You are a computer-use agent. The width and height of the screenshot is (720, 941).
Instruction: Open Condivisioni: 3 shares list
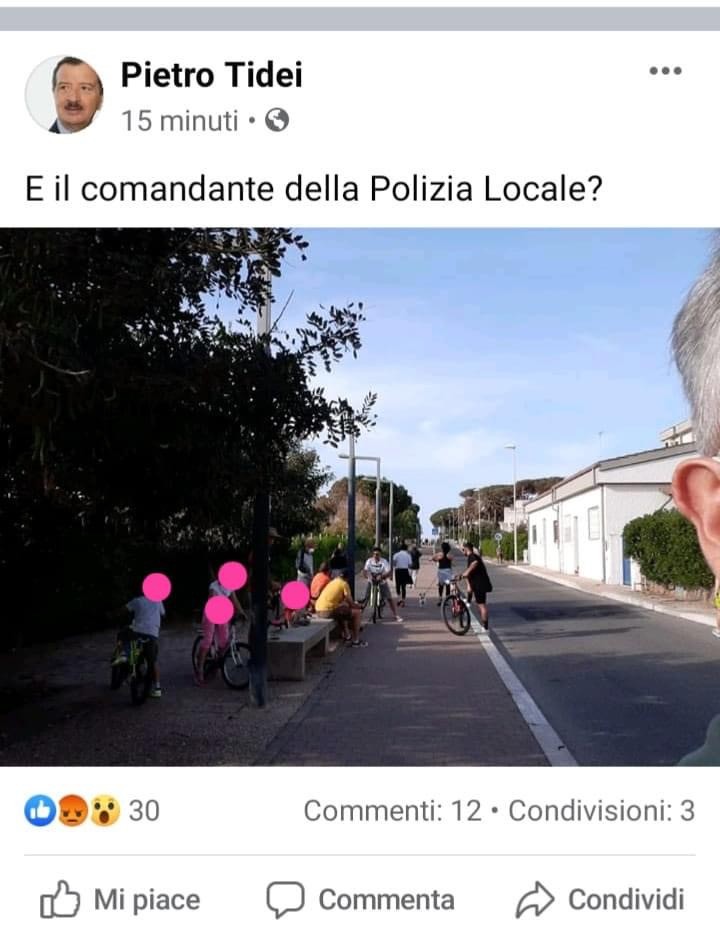601,811
